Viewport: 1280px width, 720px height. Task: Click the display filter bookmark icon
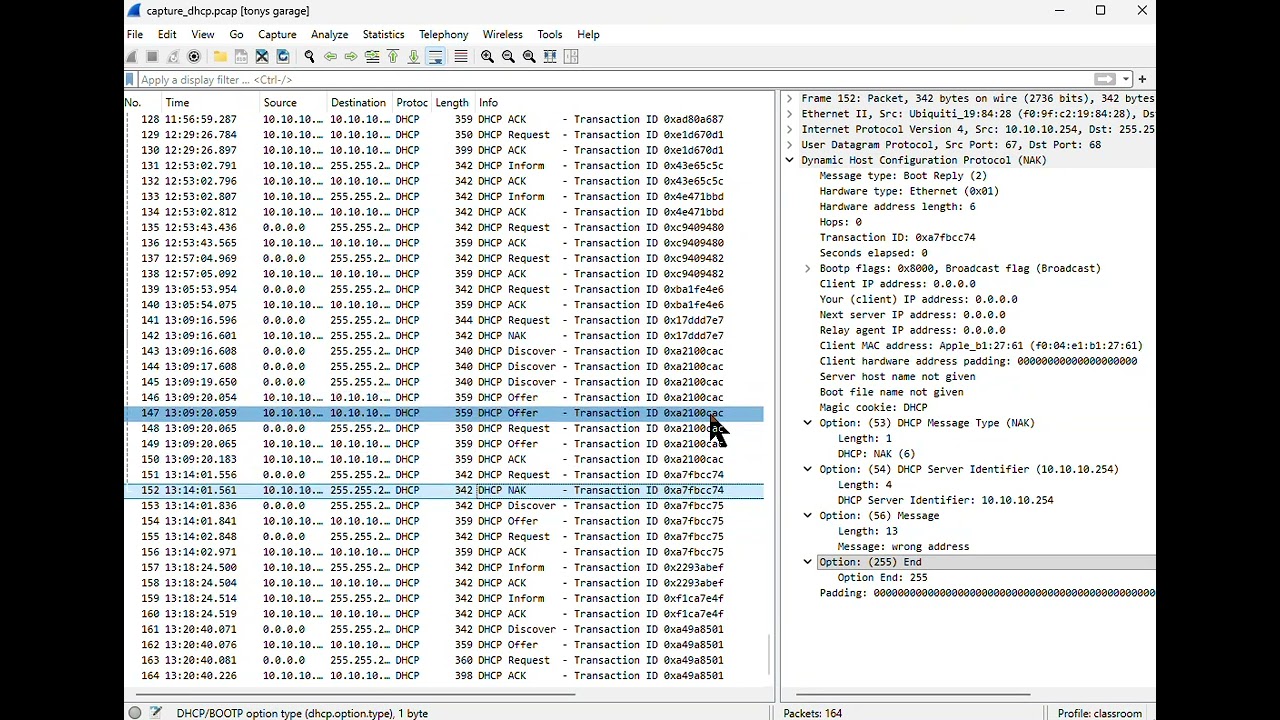coord(130,79)
